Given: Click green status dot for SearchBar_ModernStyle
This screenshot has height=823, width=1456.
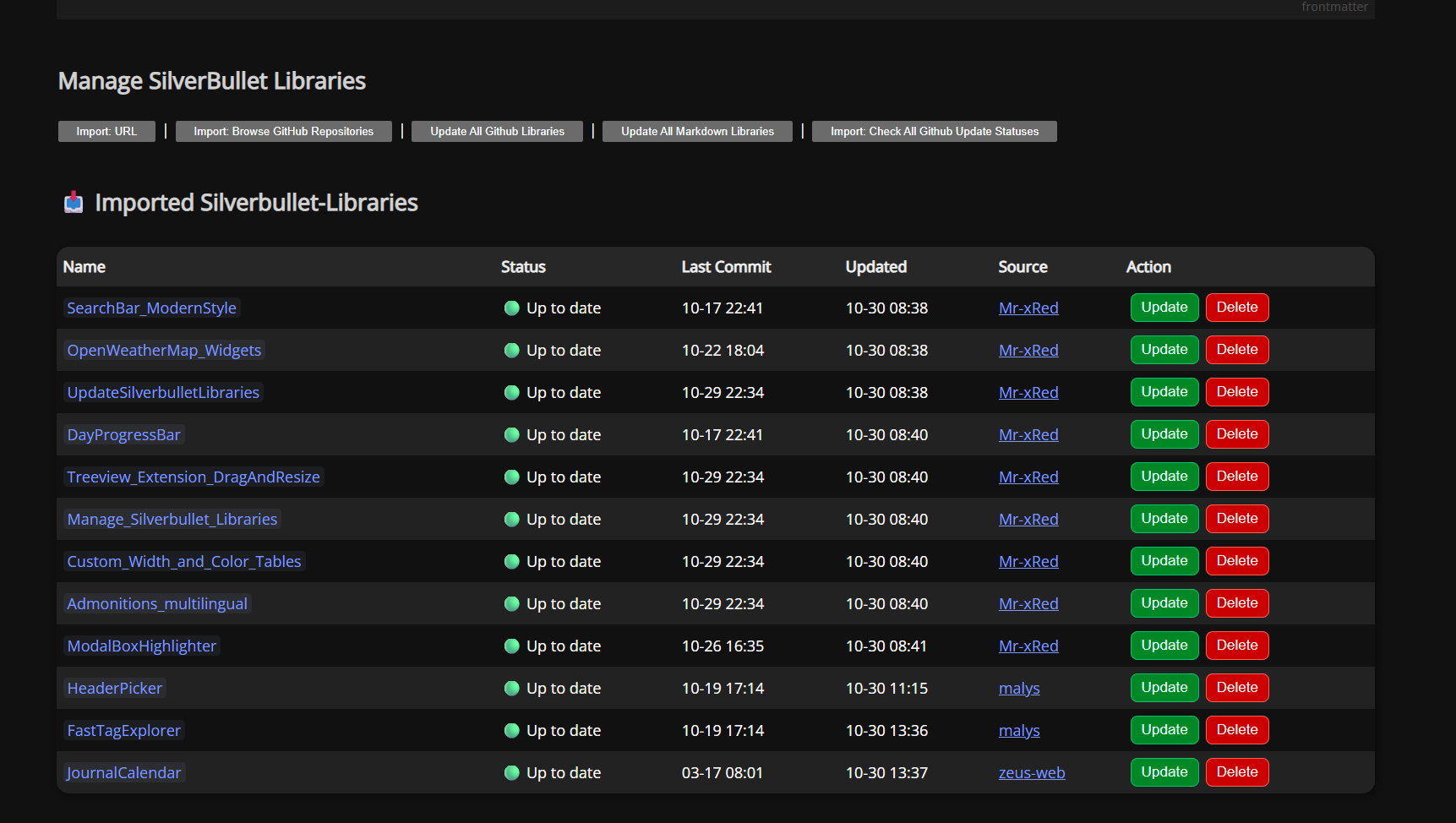Looking at the screenshot, I should (511, 308).
